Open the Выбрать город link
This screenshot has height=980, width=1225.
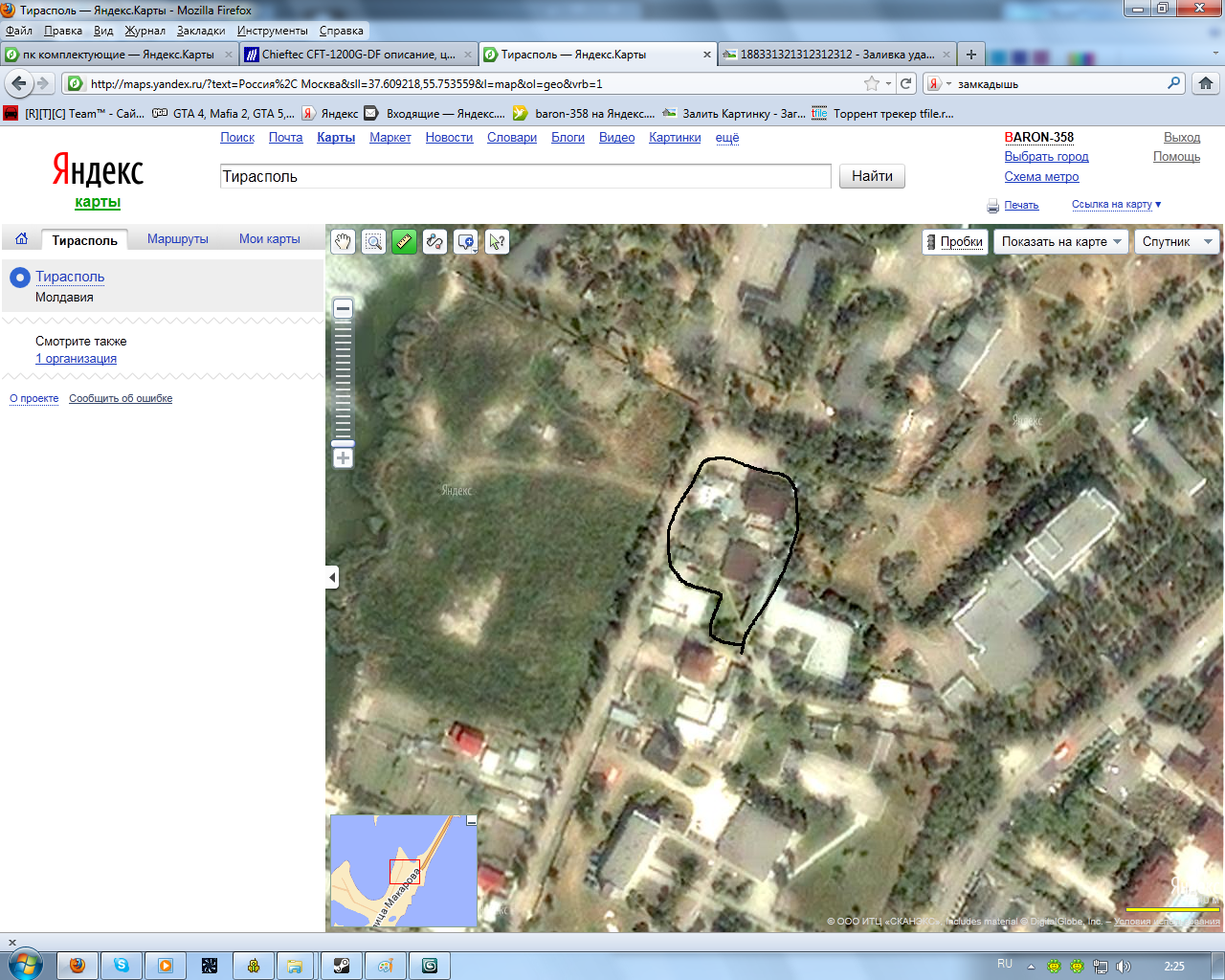coord(1046,157)
